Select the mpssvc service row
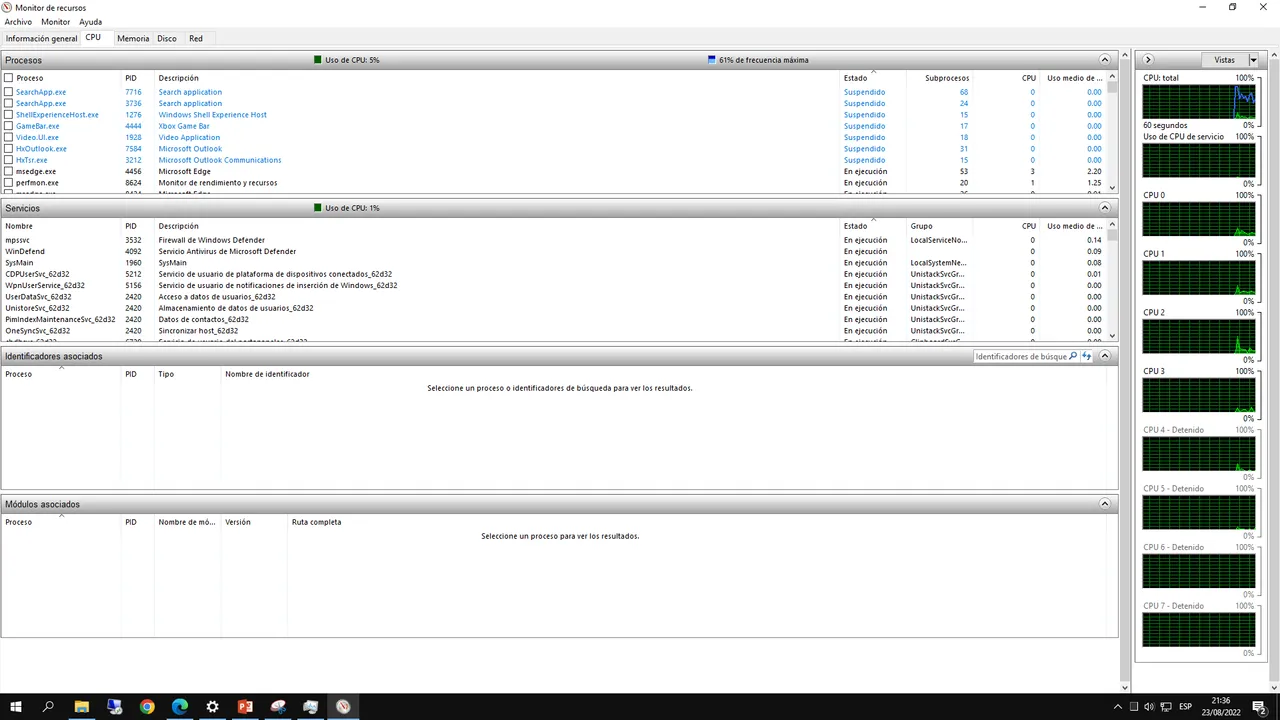Screen dimensions: 1280x720 pyautogui.click(x=553, y=240)
